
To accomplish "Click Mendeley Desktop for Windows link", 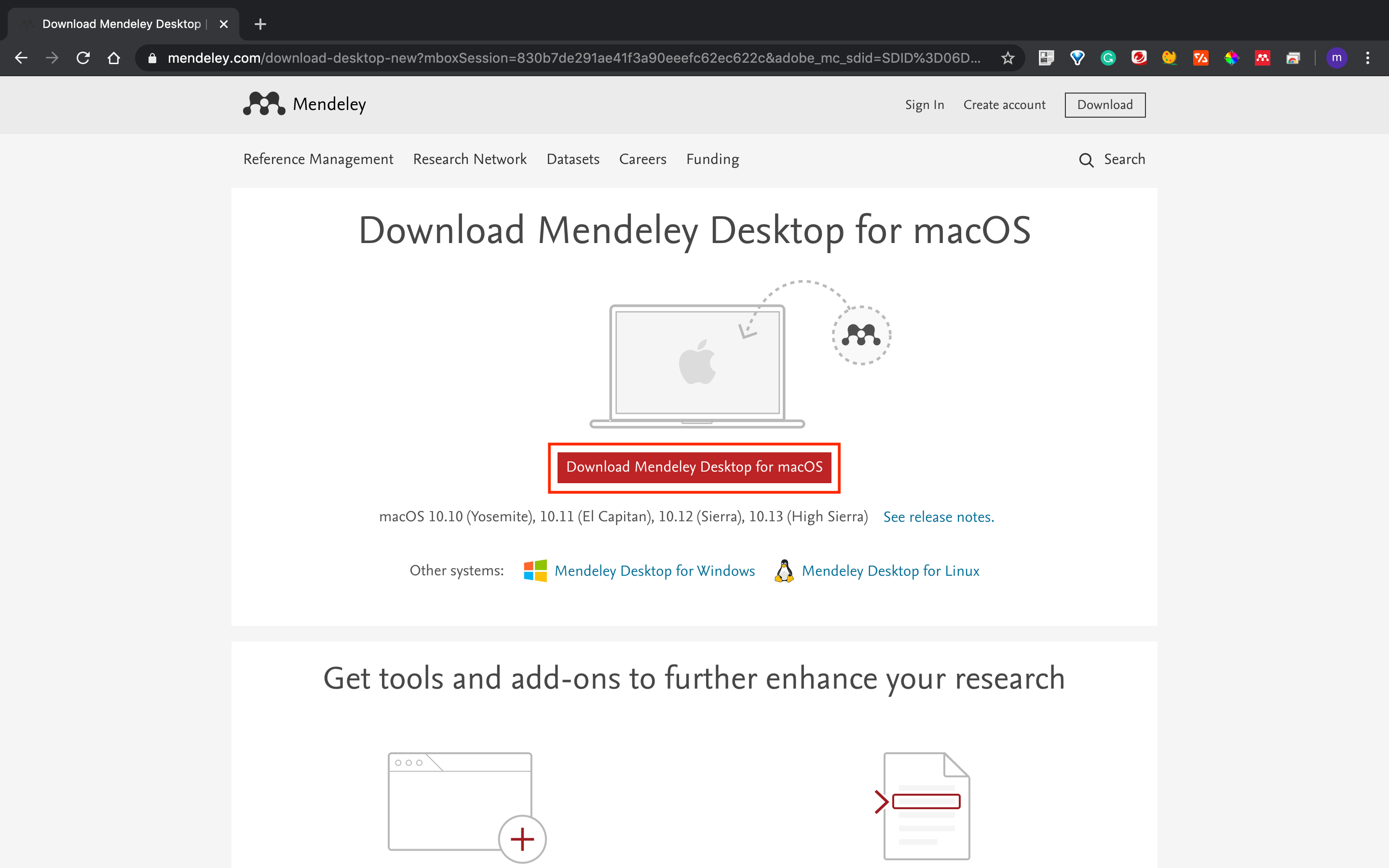I will point(654,571).
